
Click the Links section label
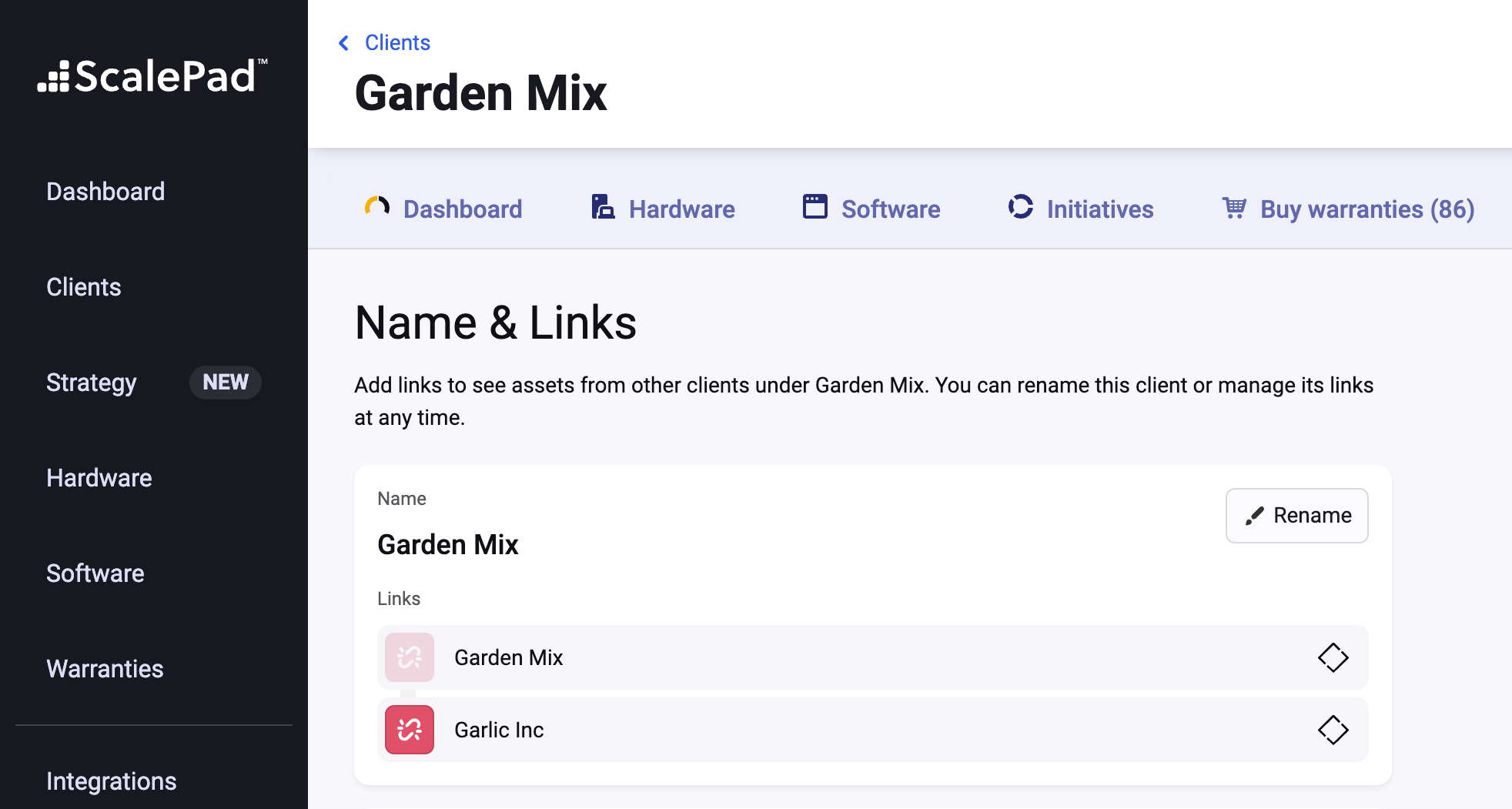pos(399,599)
